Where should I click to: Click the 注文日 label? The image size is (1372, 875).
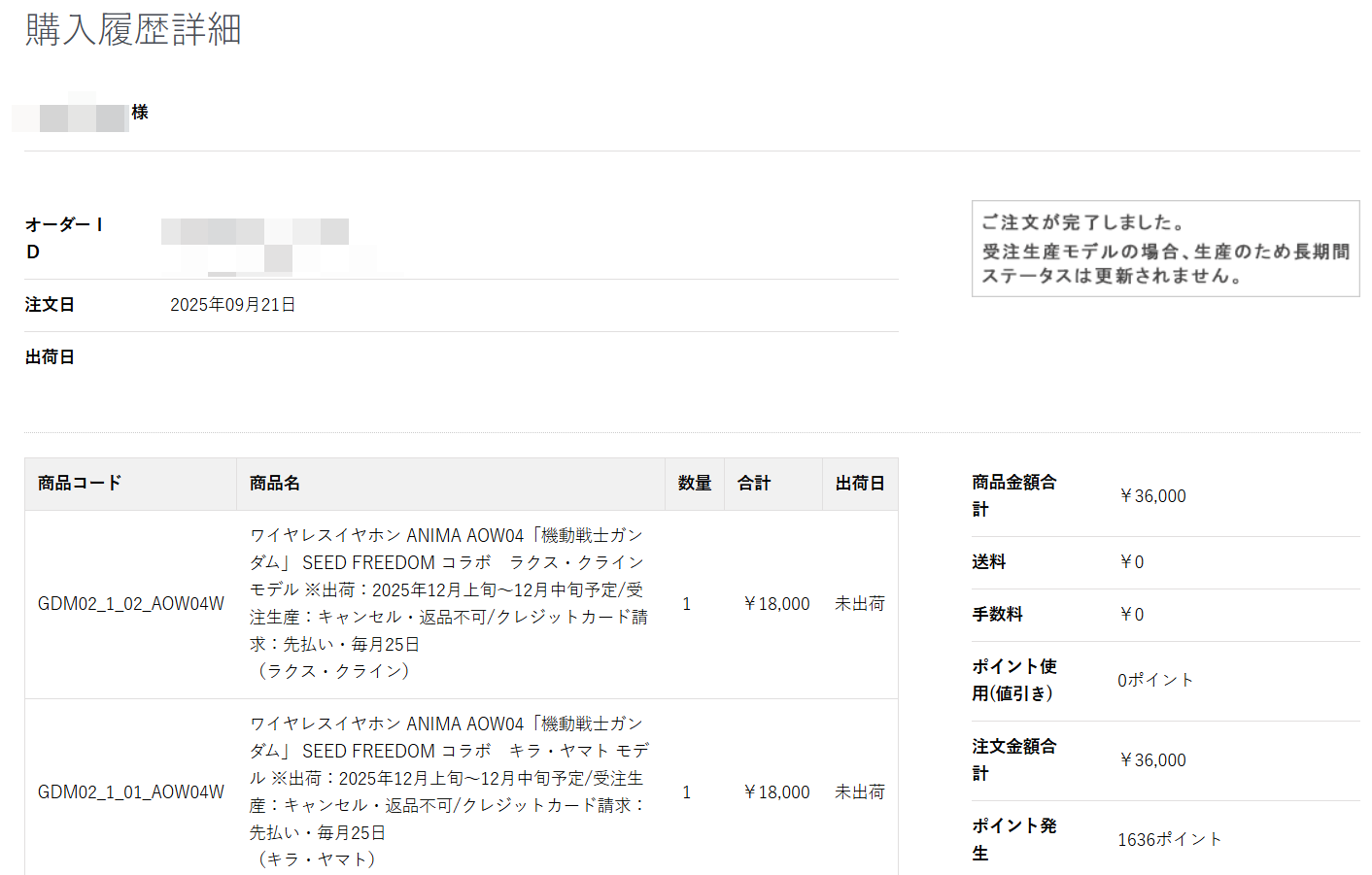pyautogui.click(x=50, y=305)
